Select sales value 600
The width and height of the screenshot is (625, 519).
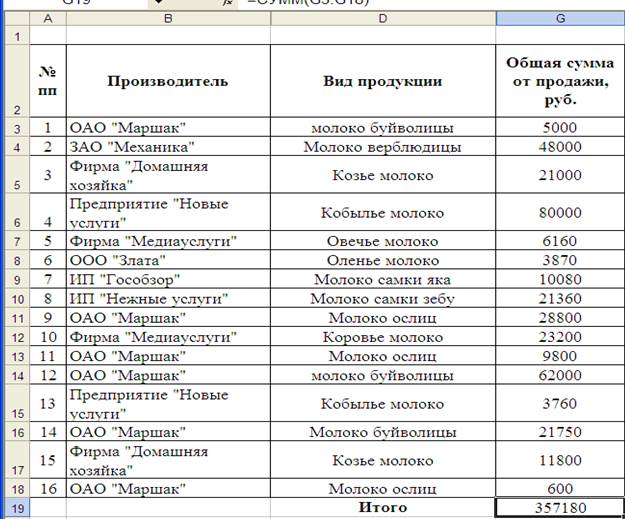[x=560, y=489]
